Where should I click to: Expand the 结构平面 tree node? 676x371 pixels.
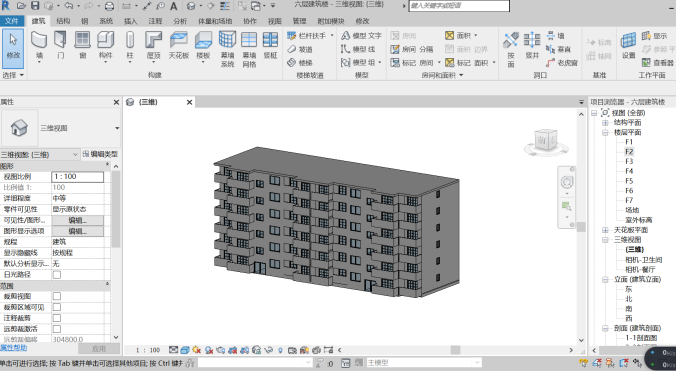(x=605, y=122)
